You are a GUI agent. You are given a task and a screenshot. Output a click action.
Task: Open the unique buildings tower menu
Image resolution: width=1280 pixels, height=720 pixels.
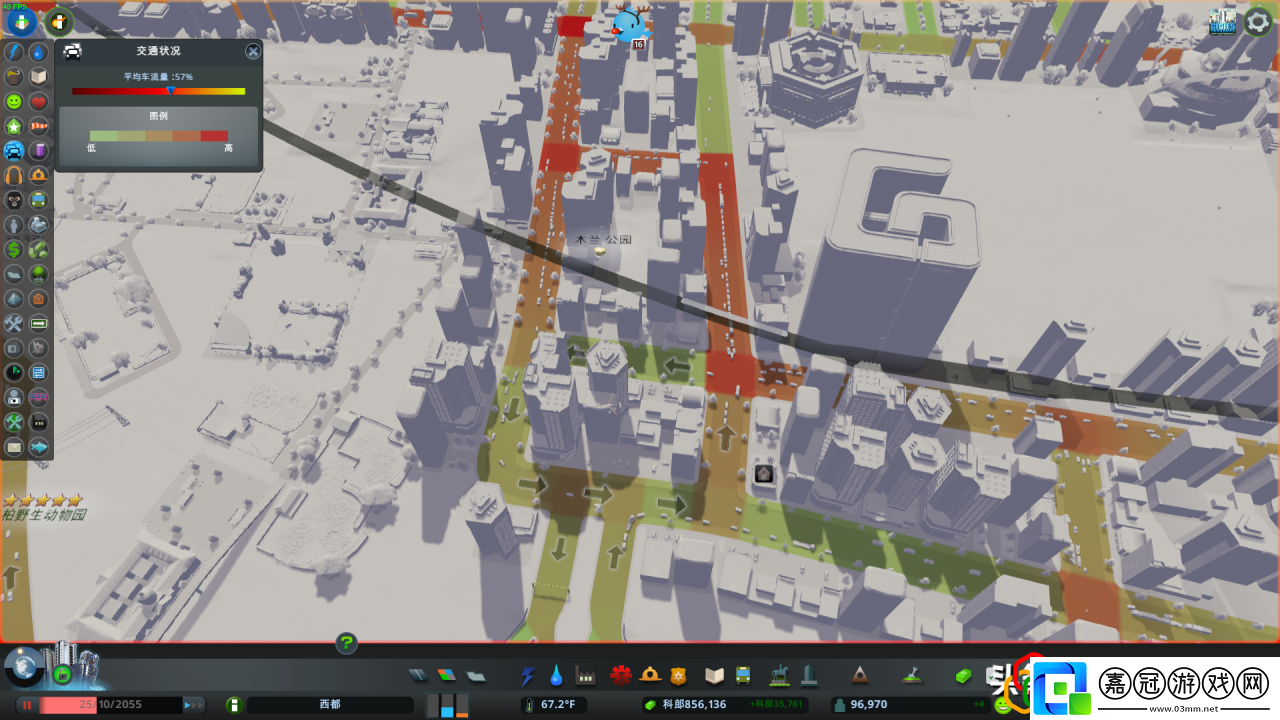pos(809,676)
